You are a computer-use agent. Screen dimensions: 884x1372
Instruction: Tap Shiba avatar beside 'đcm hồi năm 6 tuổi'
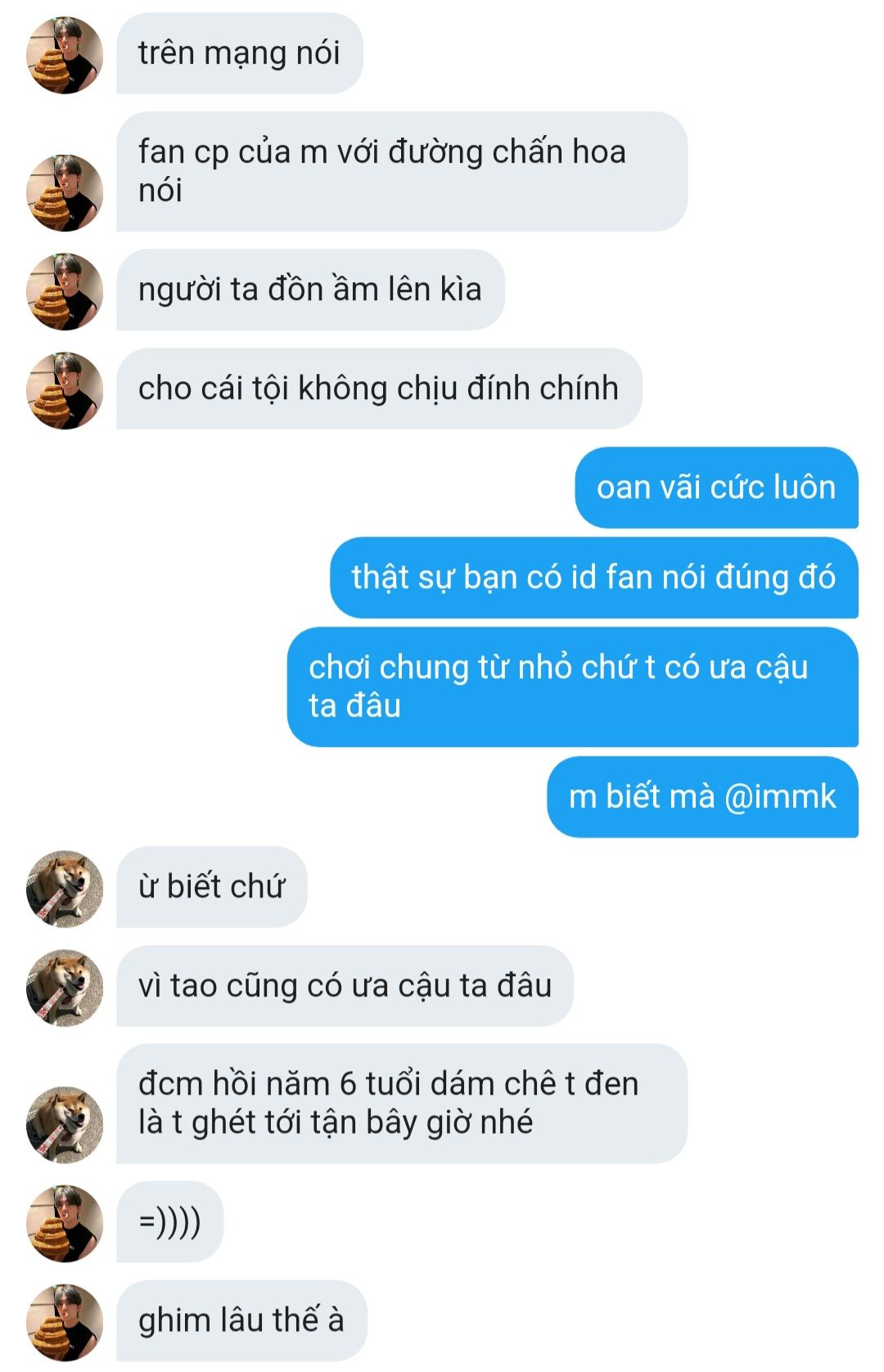coord(65,1125)
